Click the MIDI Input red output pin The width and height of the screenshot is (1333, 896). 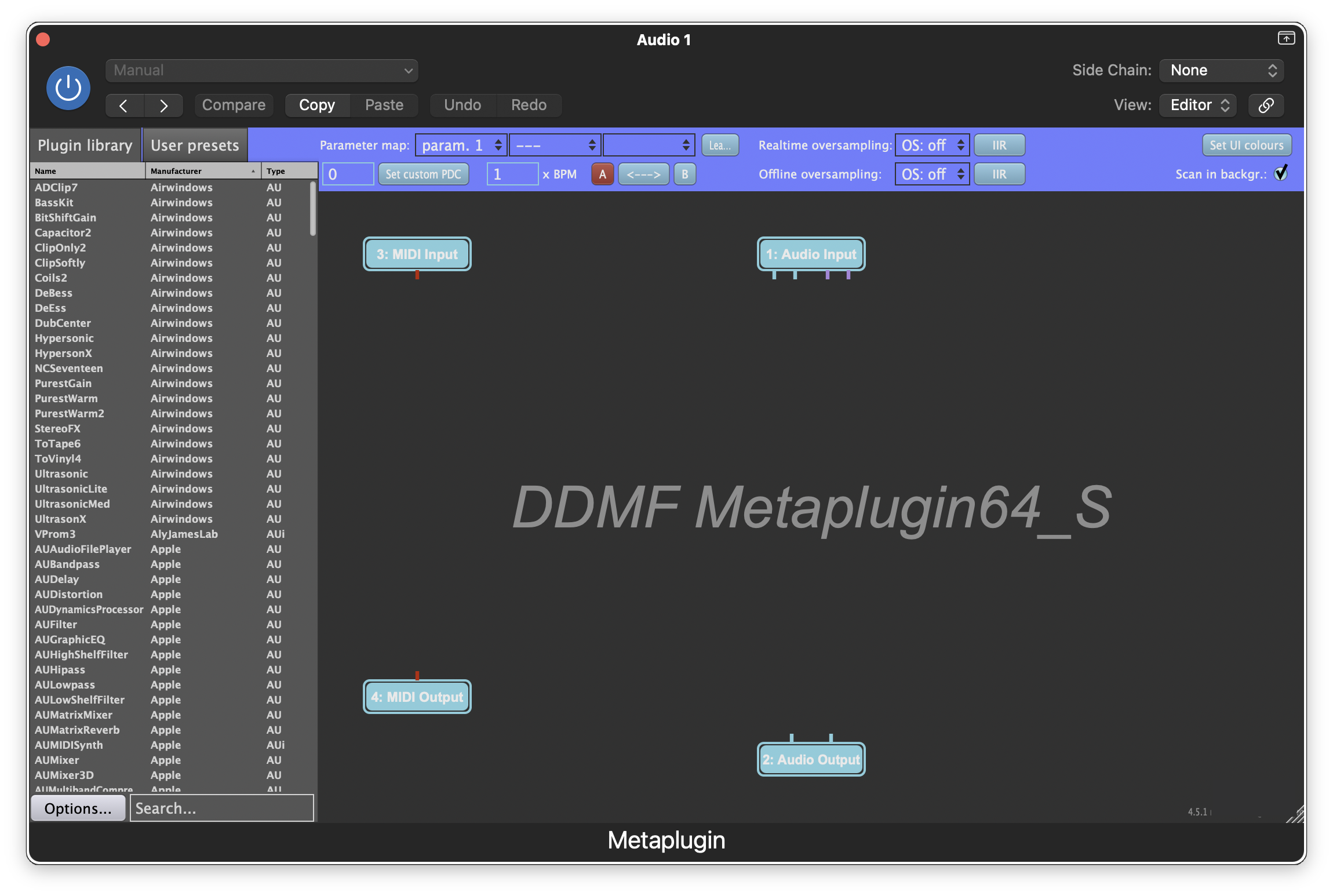coord(417,275)
